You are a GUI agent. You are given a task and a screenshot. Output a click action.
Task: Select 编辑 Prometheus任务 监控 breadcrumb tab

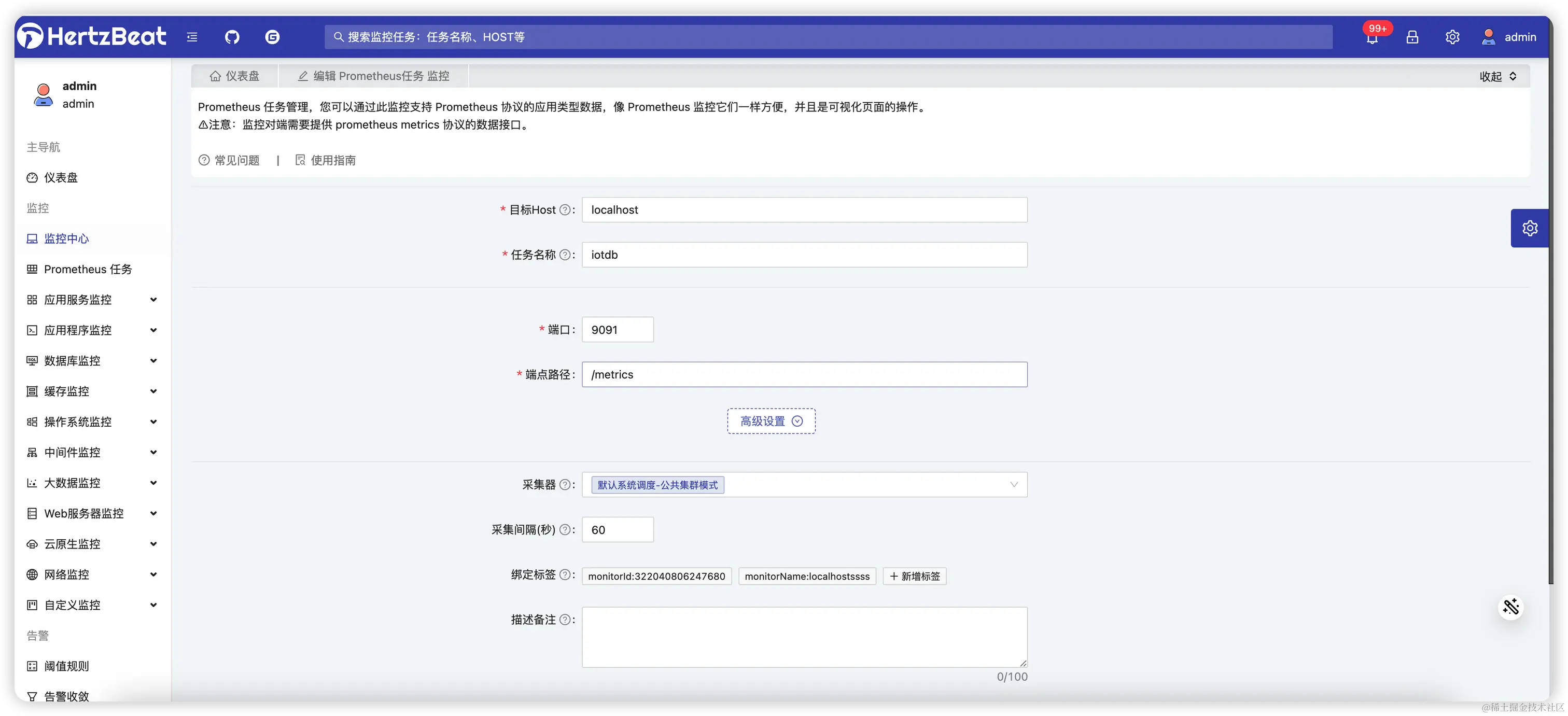tap(374, 76)
